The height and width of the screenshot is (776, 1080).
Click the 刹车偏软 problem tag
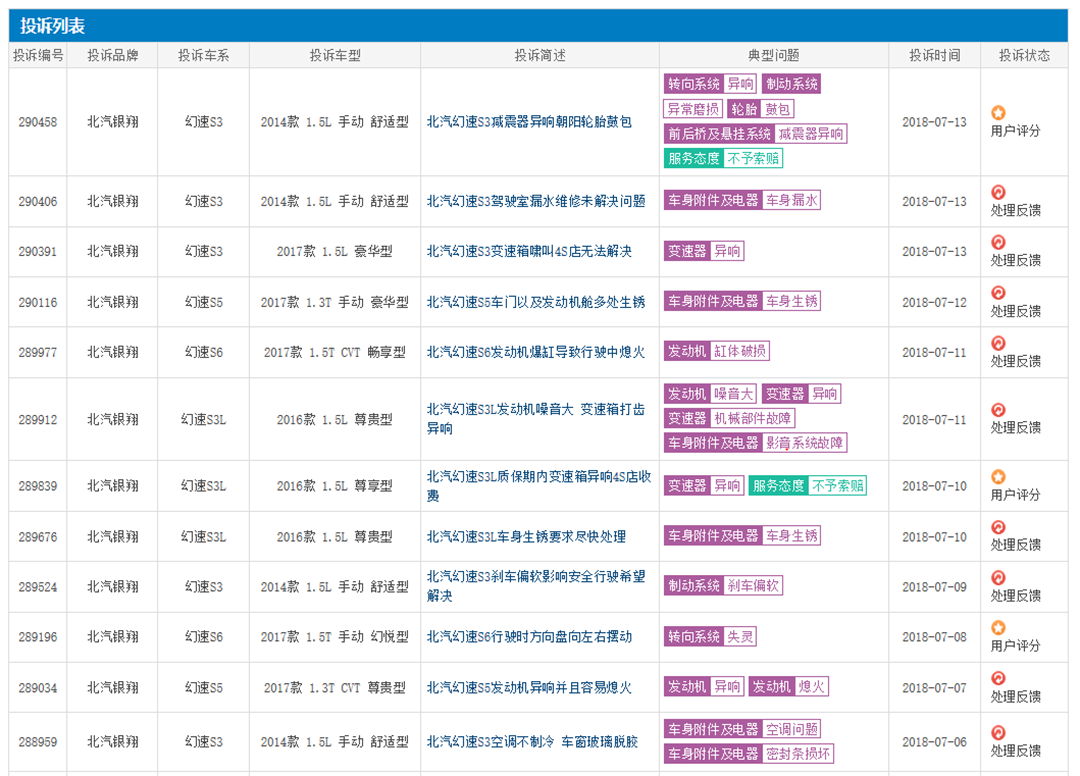(x=753, y=586)
